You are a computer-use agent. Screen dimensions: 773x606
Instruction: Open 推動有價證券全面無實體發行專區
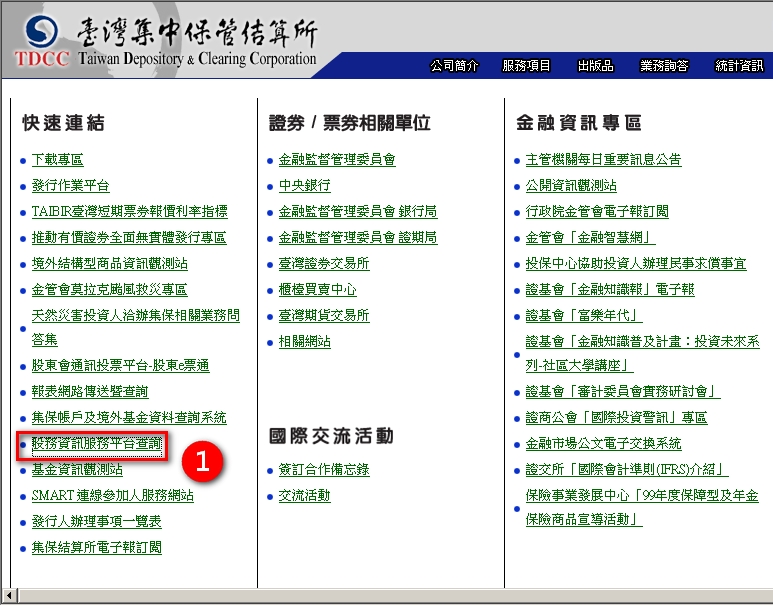129,238
